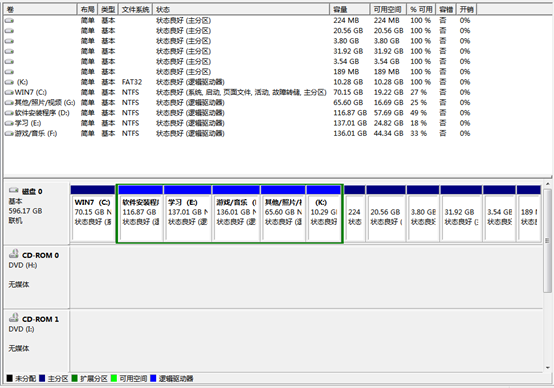
Task: Click the DVD (I:) text under CD-ROM 1
Action: click(21, 329)
